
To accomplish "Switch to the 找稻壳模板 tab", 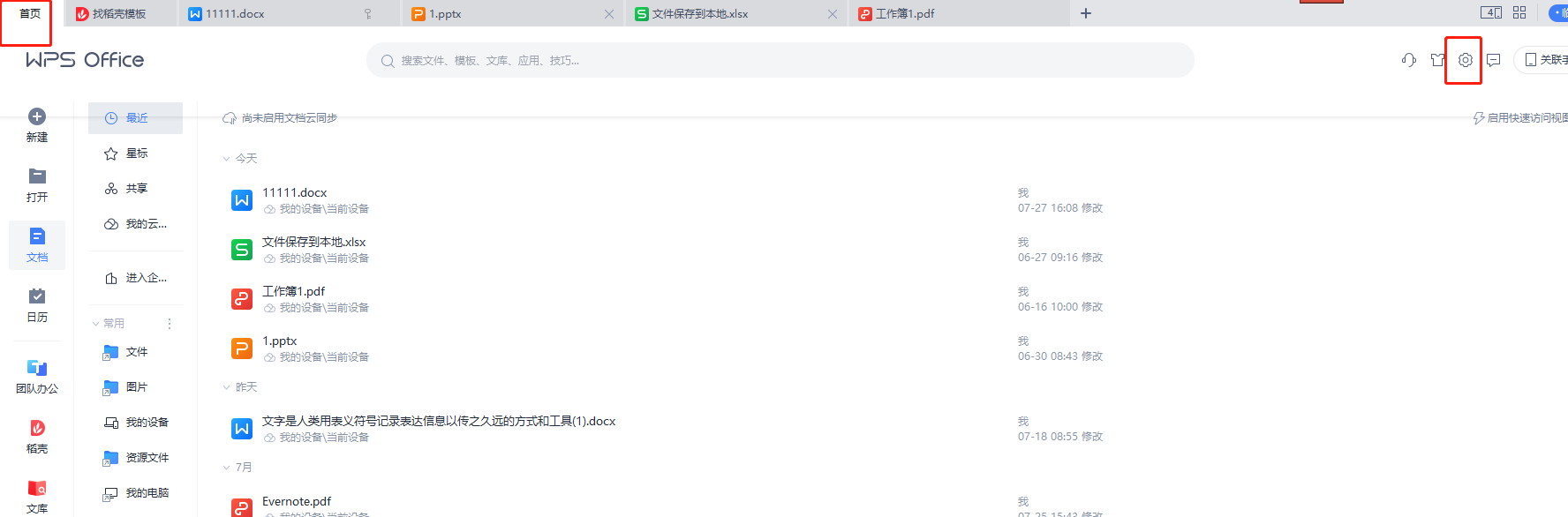I will coord(119,13).
